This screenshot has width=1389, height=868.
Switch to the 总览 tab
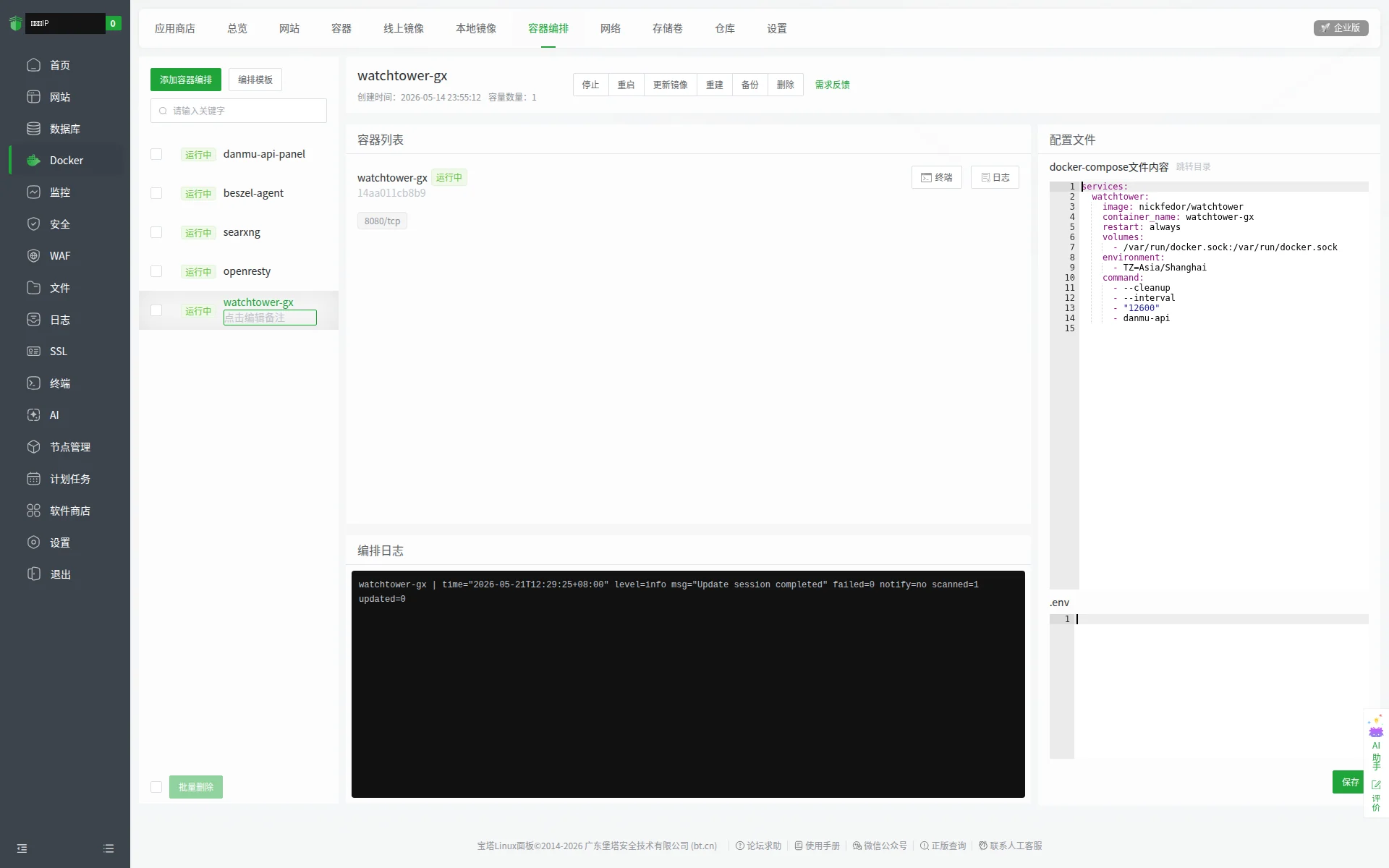pos(237,28)
